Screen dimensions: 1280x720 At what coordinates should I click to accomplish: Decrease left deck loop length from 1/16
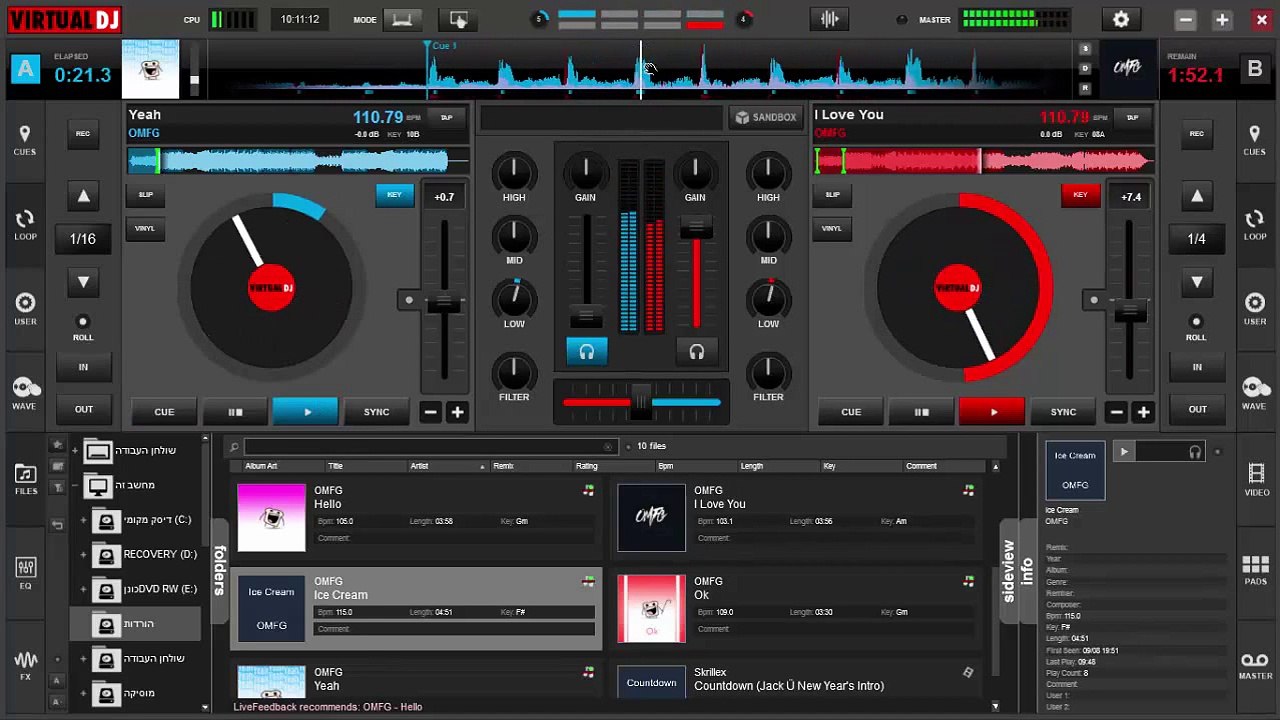tap(84, 282)
